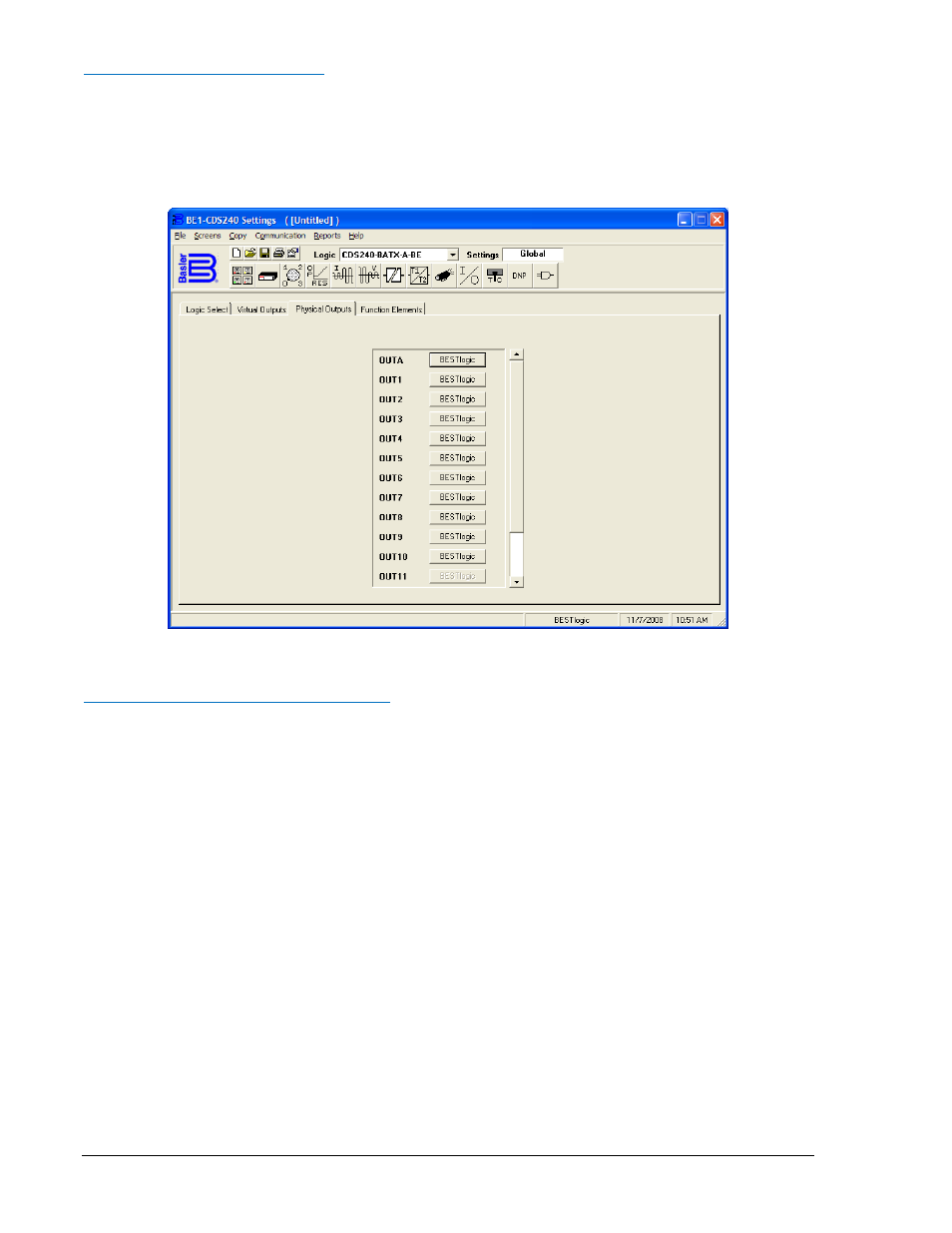Click the OUTA label
Viewport: 952px width, 1233px height.
391,360
